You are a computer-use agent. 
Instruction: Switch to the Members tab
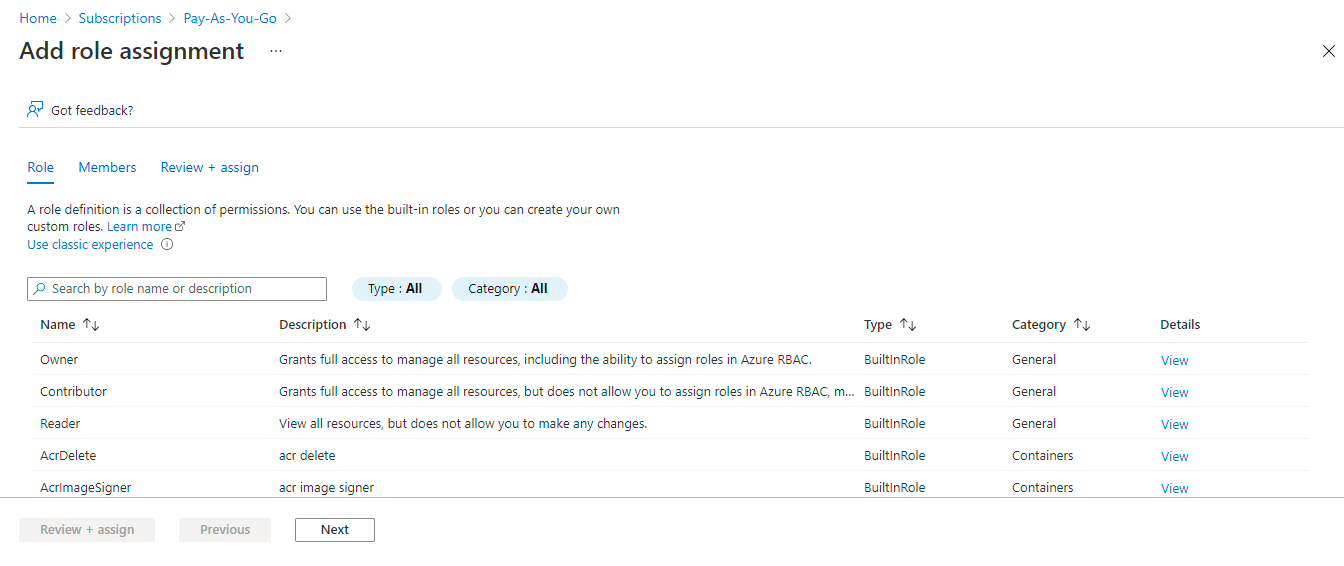(107, 167)
